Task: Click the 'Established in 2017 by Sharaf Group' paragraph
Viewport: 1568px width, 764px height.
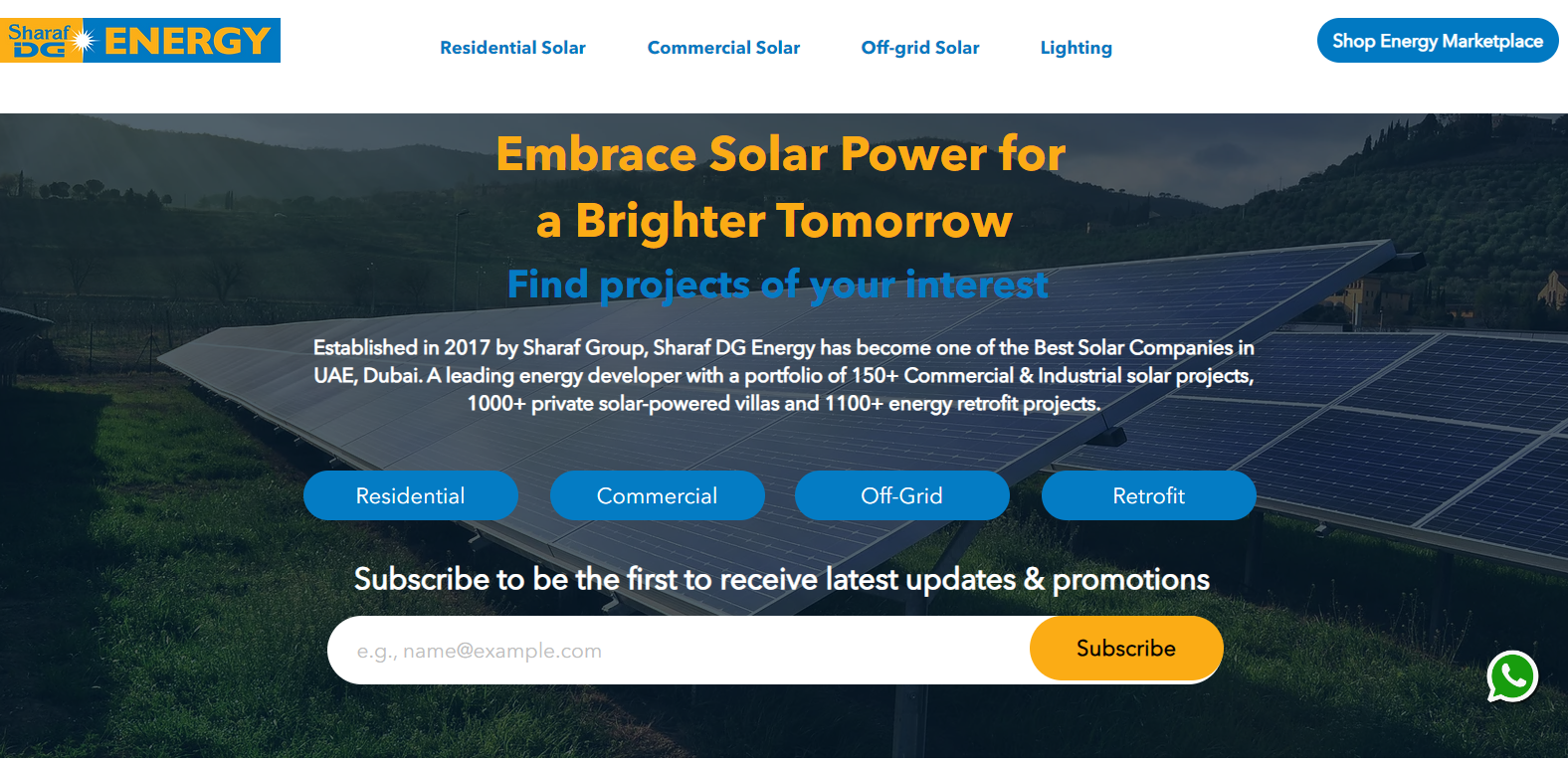Action: [784, 375]
